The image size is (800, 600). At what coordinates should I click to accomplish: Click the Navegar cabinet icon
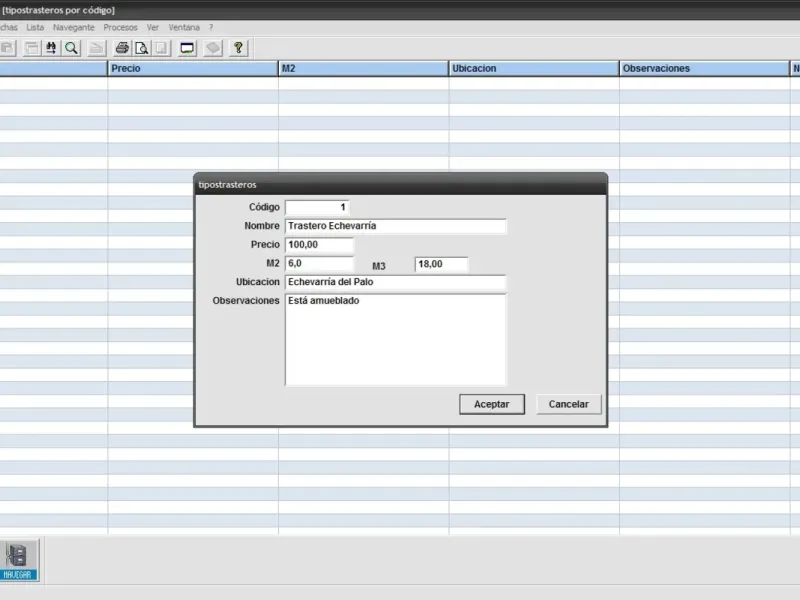click(x=18, y=560)
